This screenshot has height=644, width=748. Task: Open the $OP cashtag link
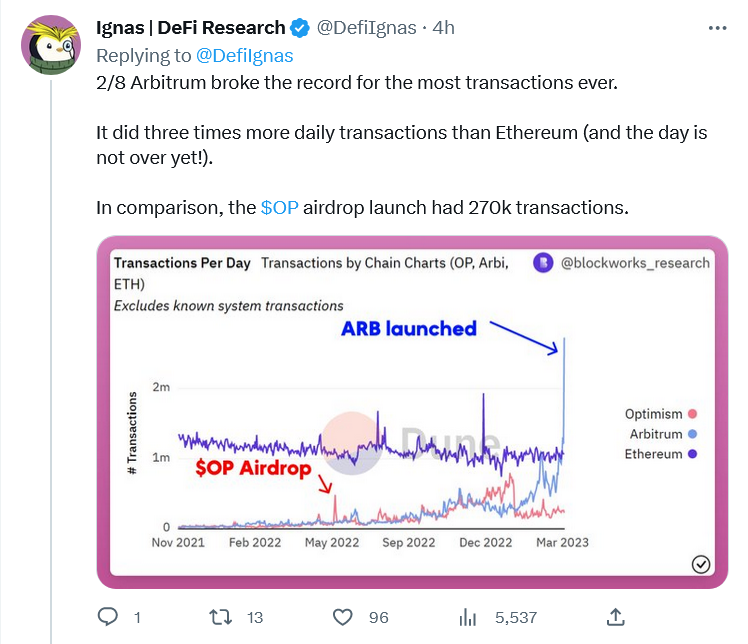click(x=279, y=208)
